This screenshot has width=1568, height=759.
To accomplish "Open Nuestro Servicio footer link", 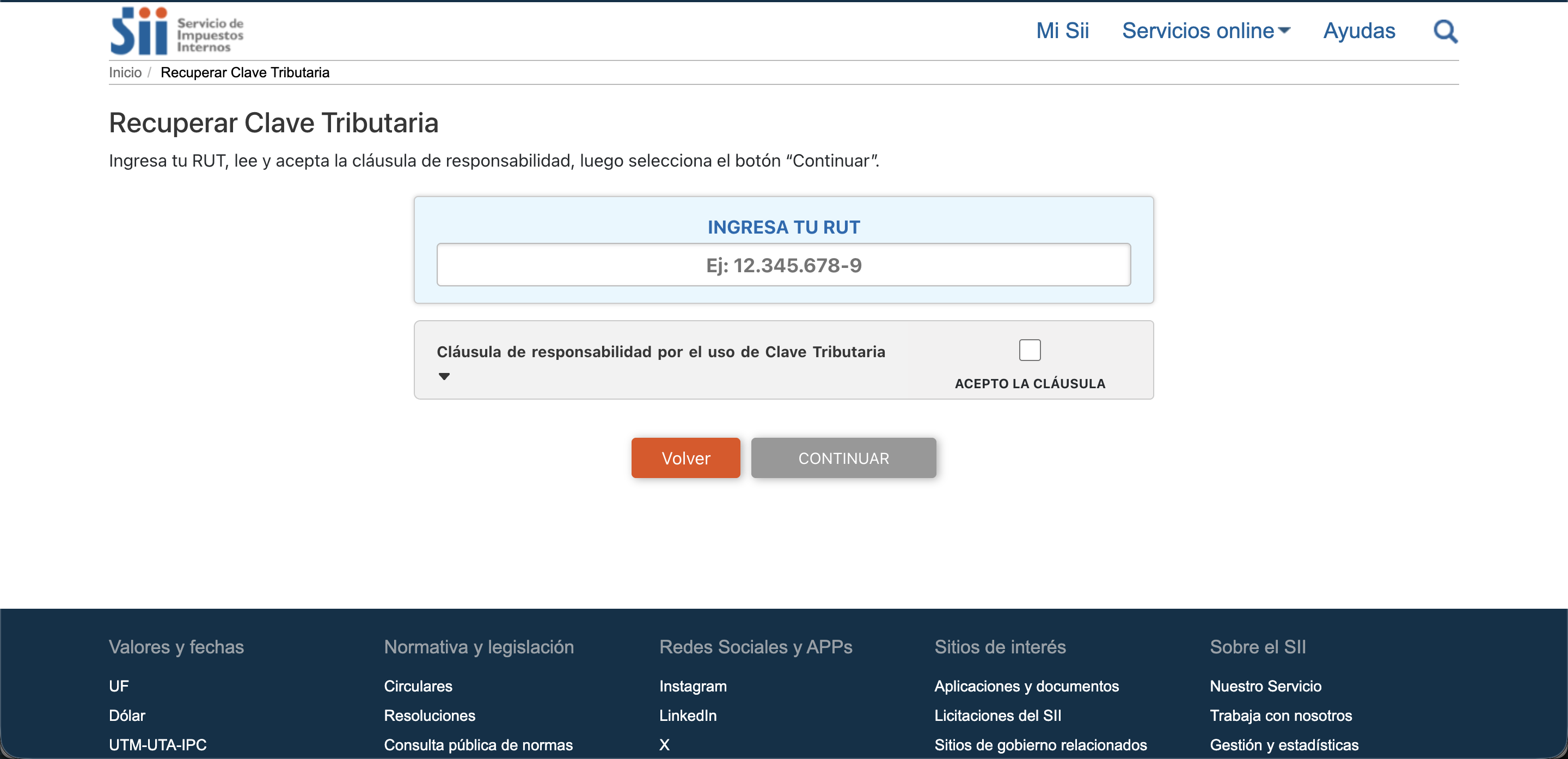I will point(1265,686).
